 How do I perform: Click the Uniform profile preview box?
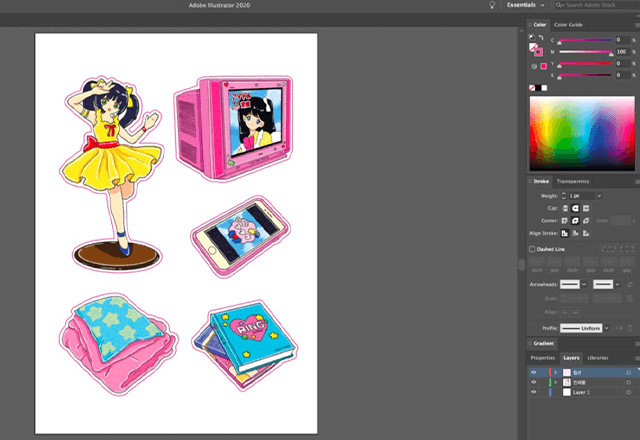tap(581, 328)
